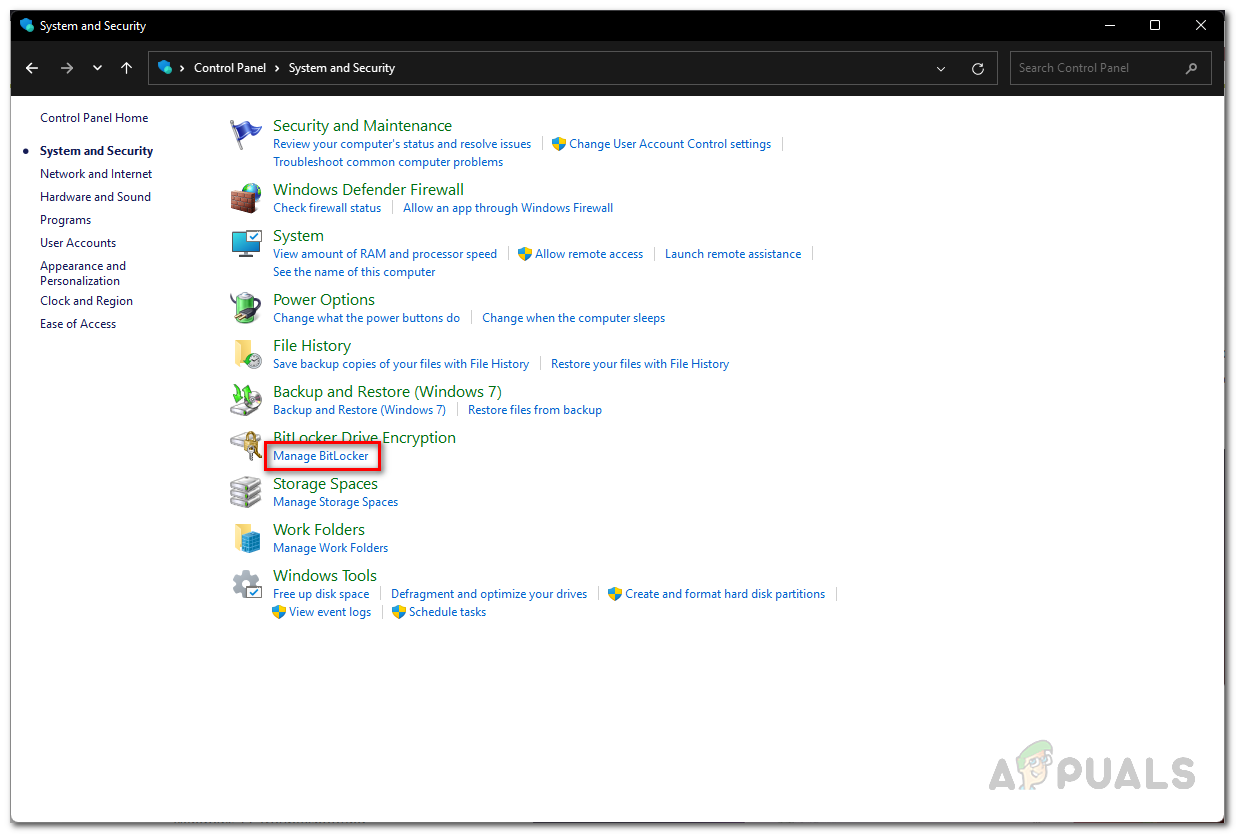Viewport: 1236px width, 834px height.
Task: Click System and Security in the breadcrumb
Action: tap(342, 68)
